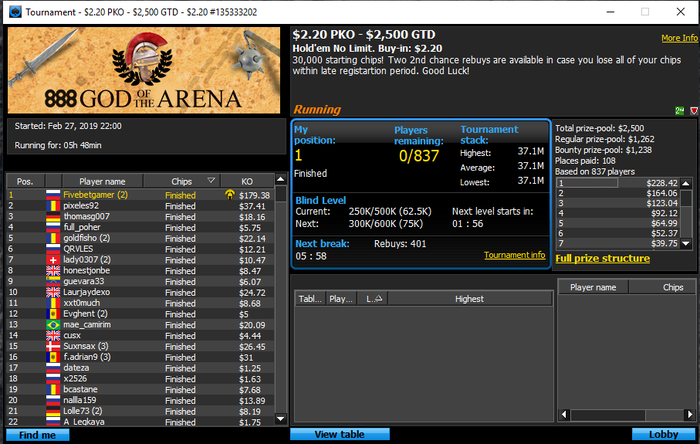The width and height of the screenshot is (700, 444).
Task: Open the Full prize structure link
Action: point(602,258)
